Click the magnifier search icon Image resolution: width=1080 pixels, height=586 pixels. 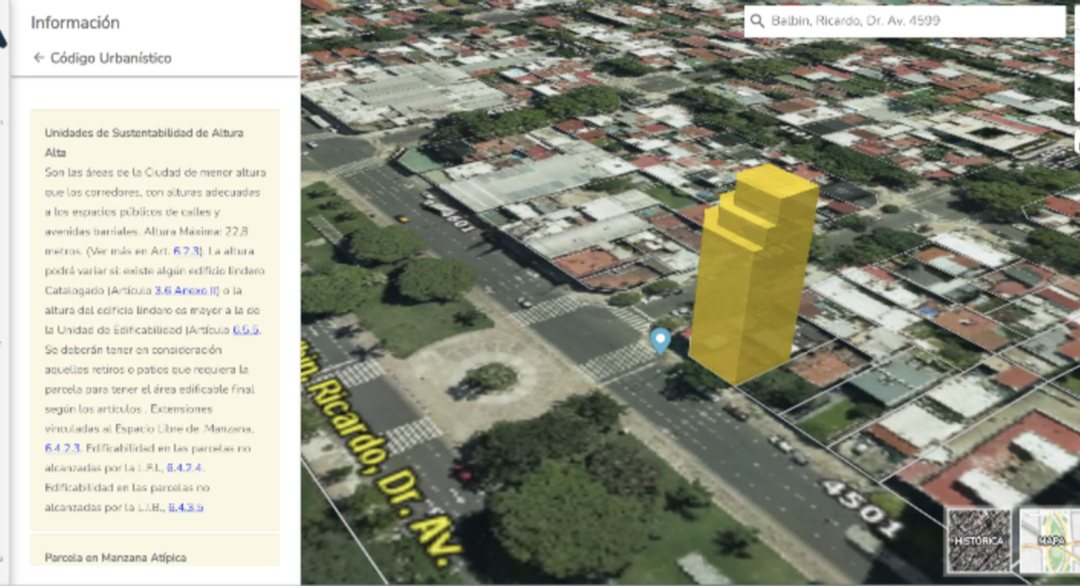tap(757, 21)
